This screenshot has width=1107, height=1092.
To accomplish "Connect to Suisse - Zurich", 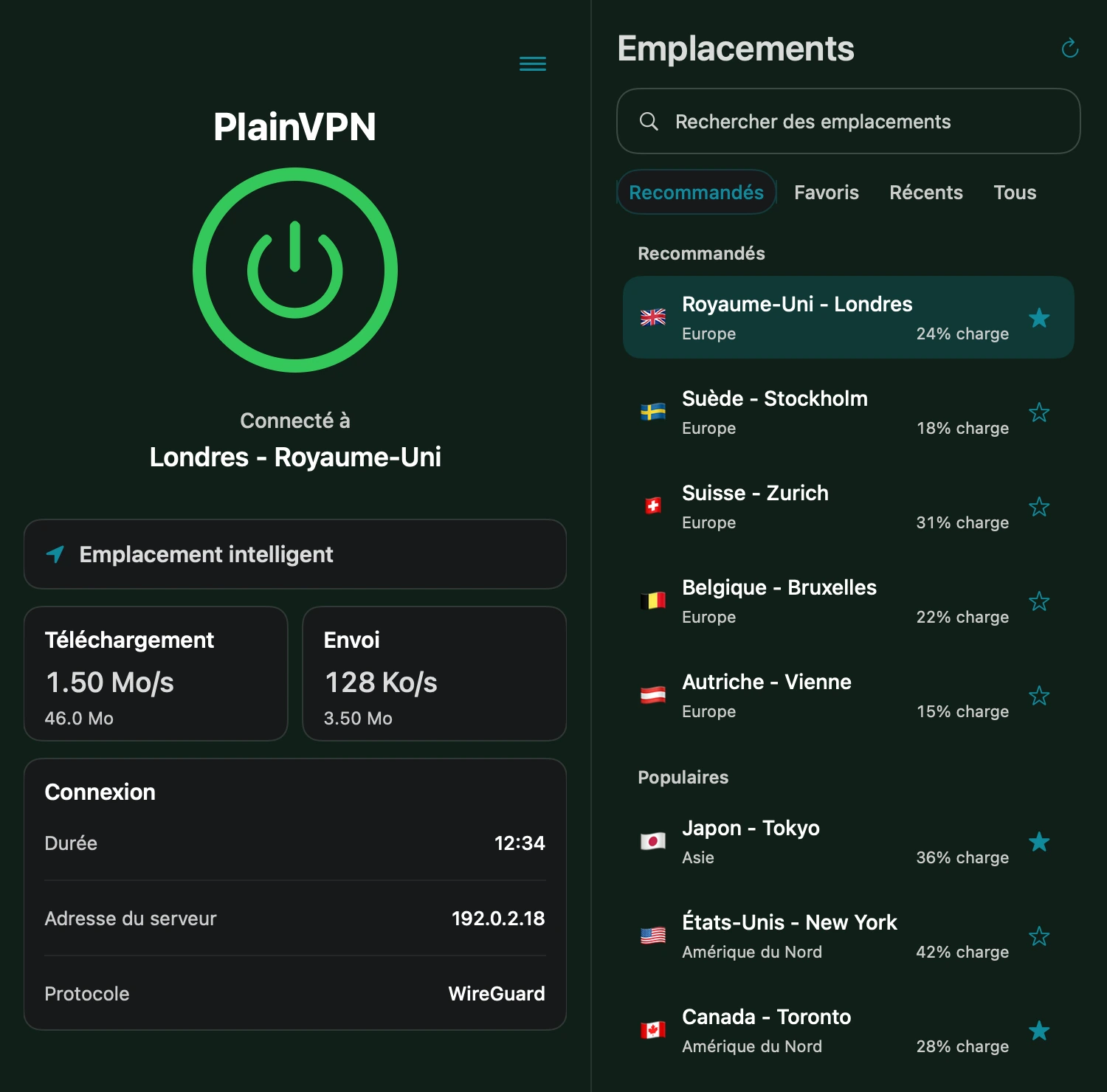I will (x=849, y=507).
